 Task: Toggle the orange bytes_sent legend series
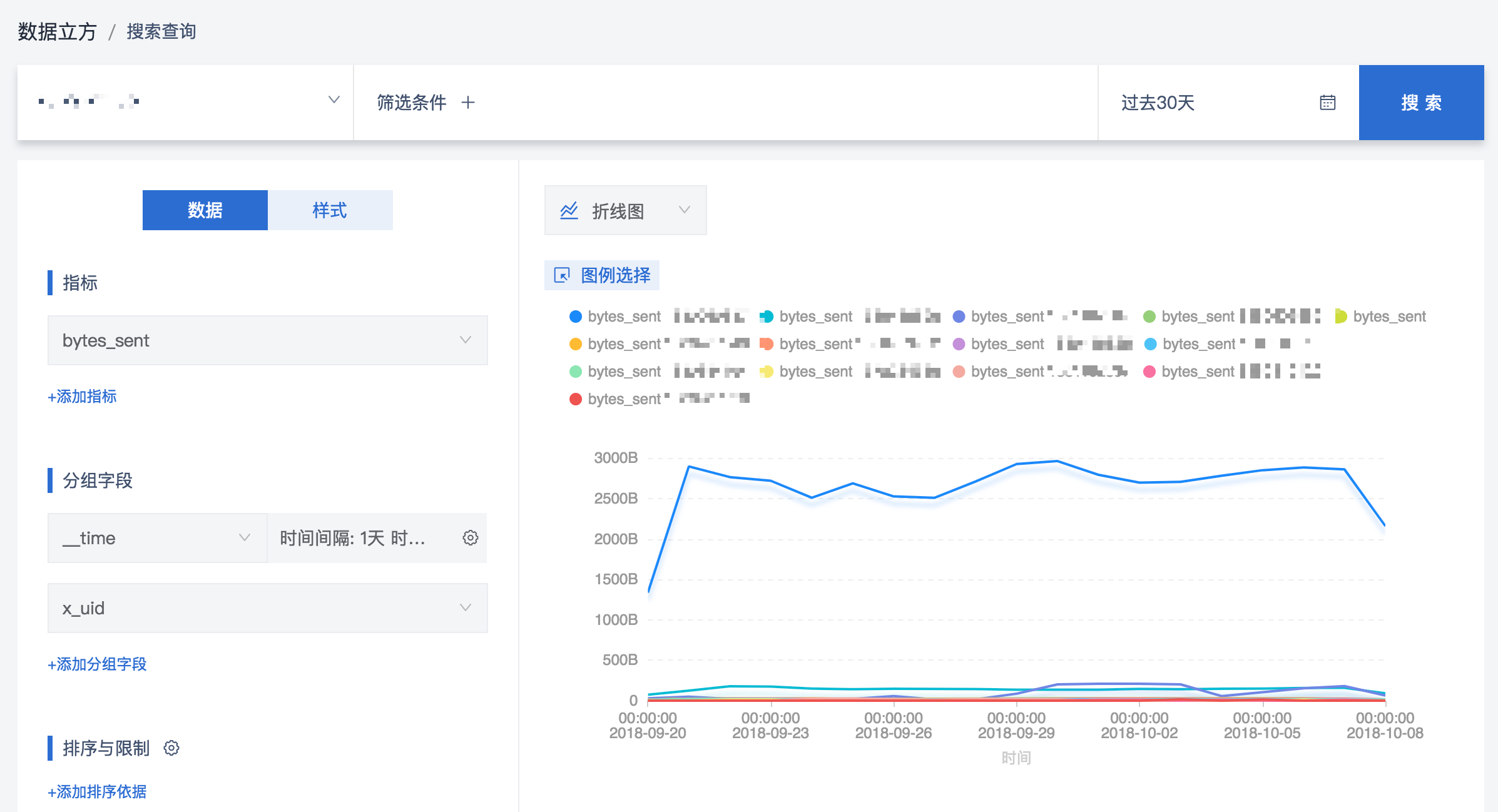point(576,344)
